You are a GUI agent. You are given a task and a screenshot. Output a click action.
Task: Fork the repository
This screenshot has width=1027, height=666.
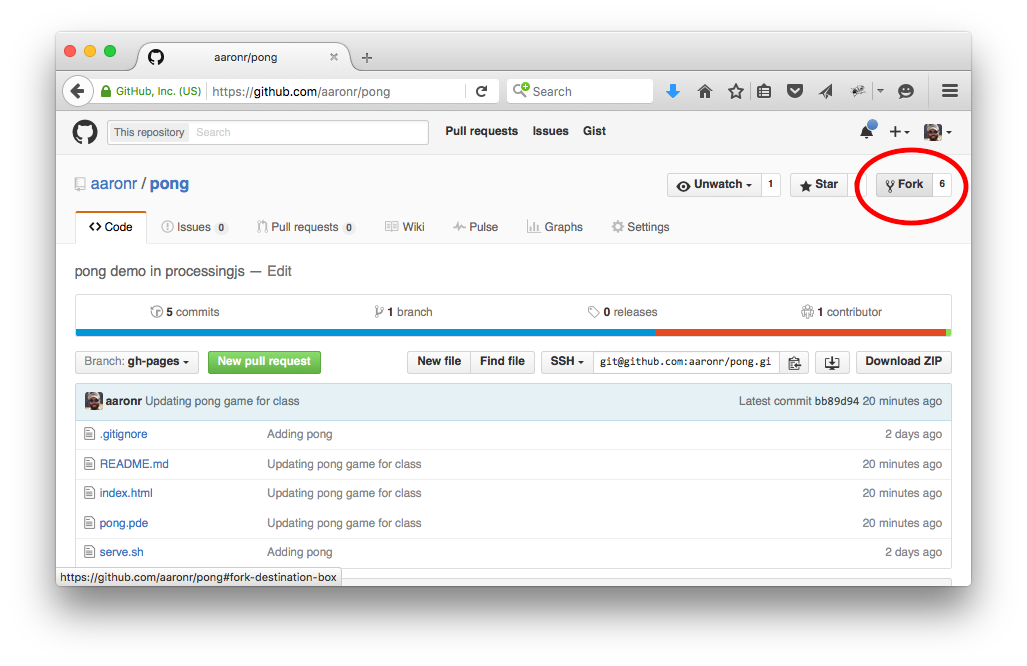tap(905, 185)
